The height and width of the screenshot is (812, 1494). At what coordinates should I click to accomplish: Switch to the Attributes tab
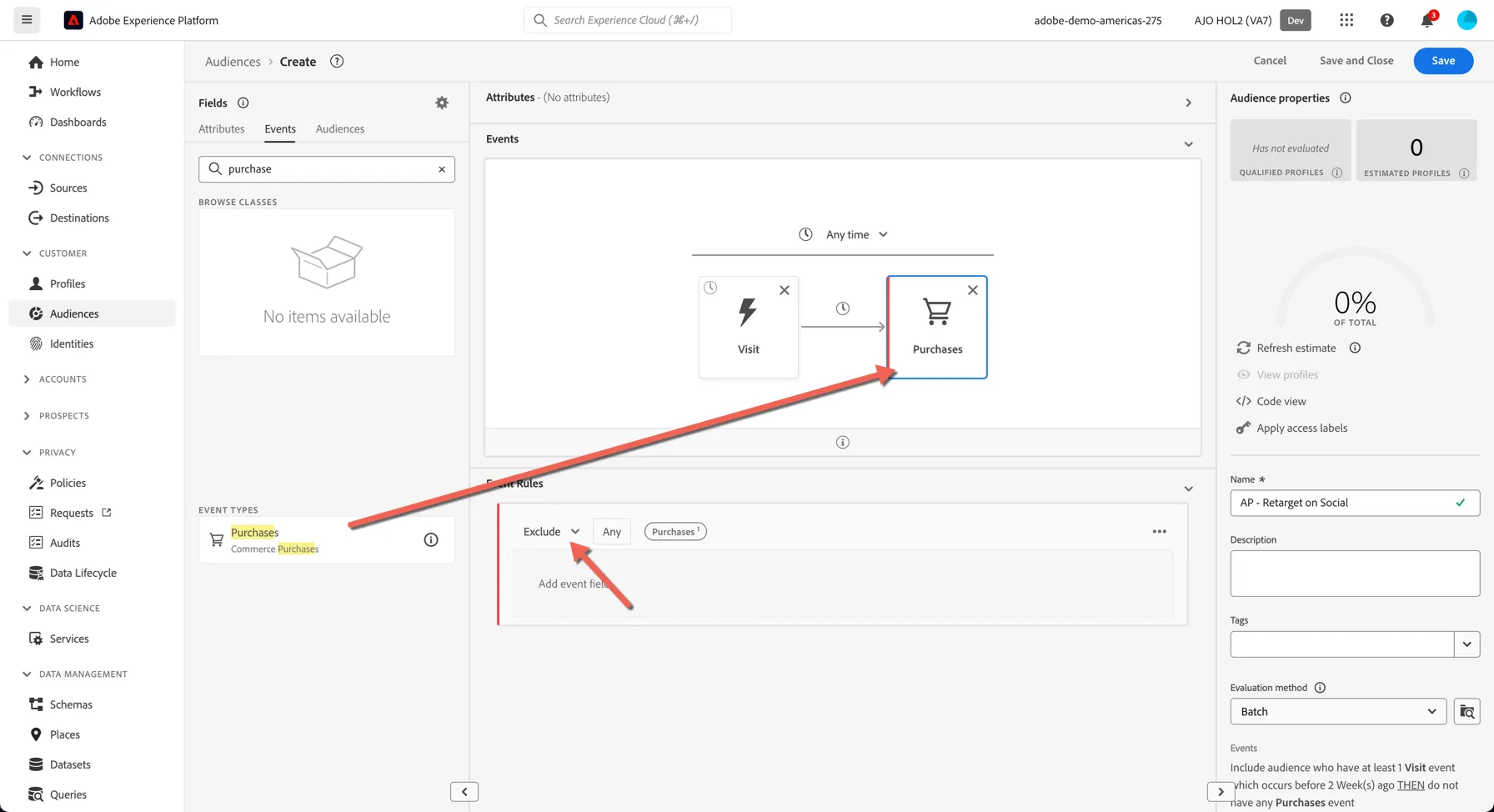[x=222, y=129]
